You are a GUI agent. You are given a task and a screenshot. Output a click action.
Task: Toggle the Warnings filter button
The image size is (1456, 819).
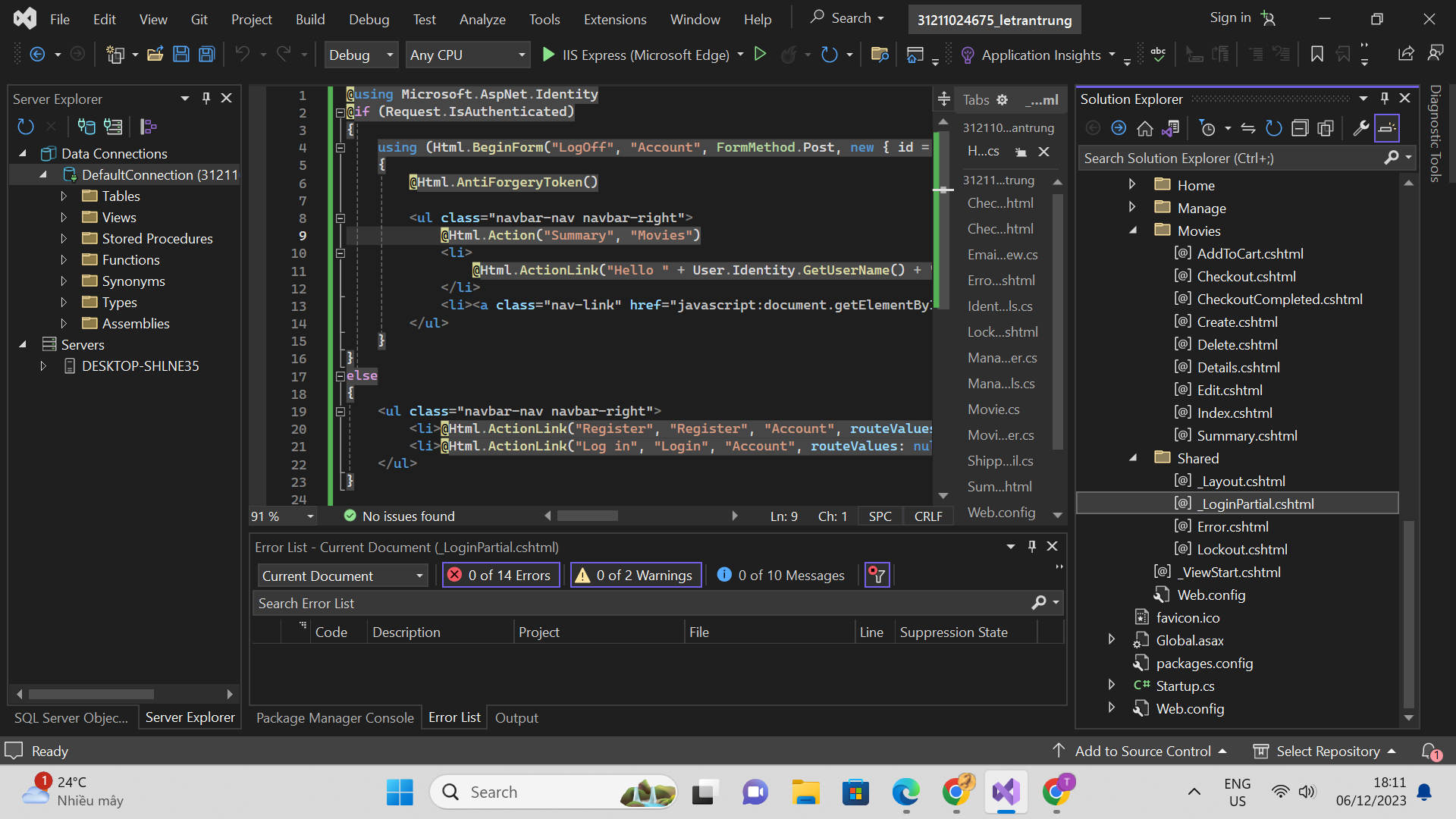coord(635,576)
